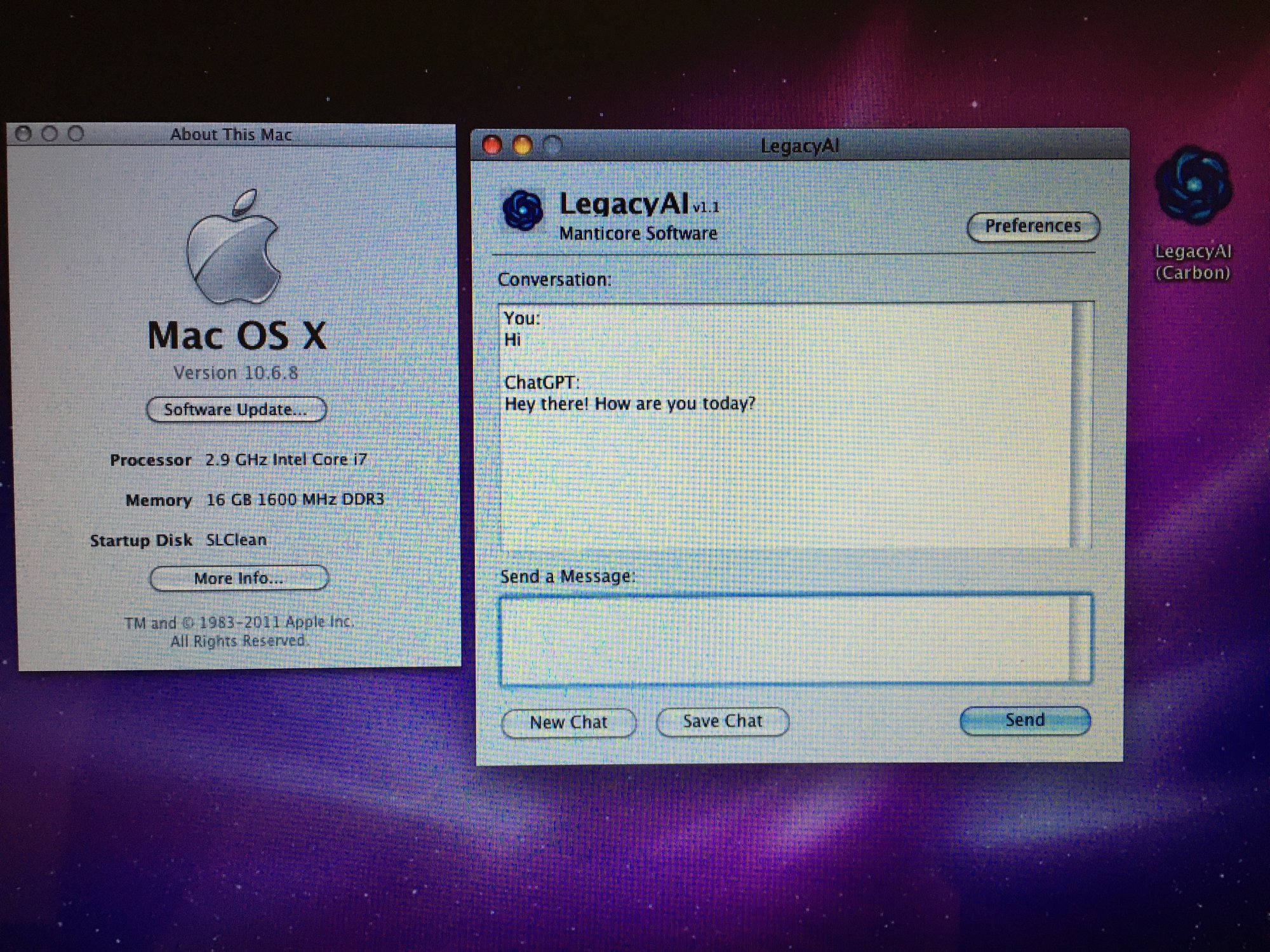Screen dimensions: 1270x952
Task: Minimize the LegacyAI window with yellow button
Action: click(x=522, y=146)
